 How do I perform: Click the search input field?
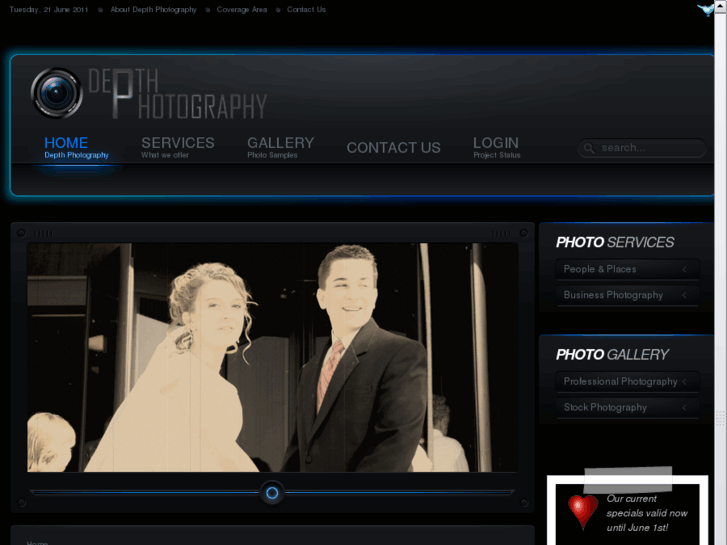(x=642, y=148)
